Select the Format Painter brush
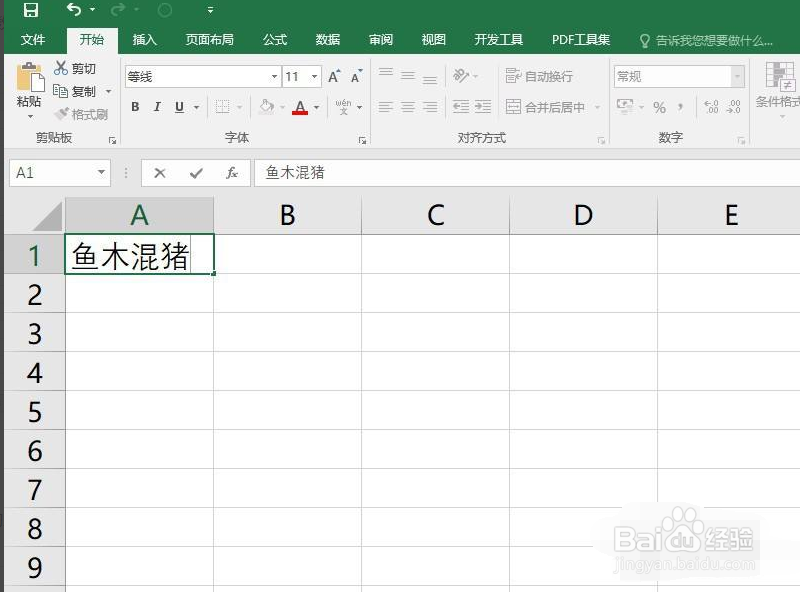The width and height of the screenshot is (800, 592). click(x=61, y=114)
